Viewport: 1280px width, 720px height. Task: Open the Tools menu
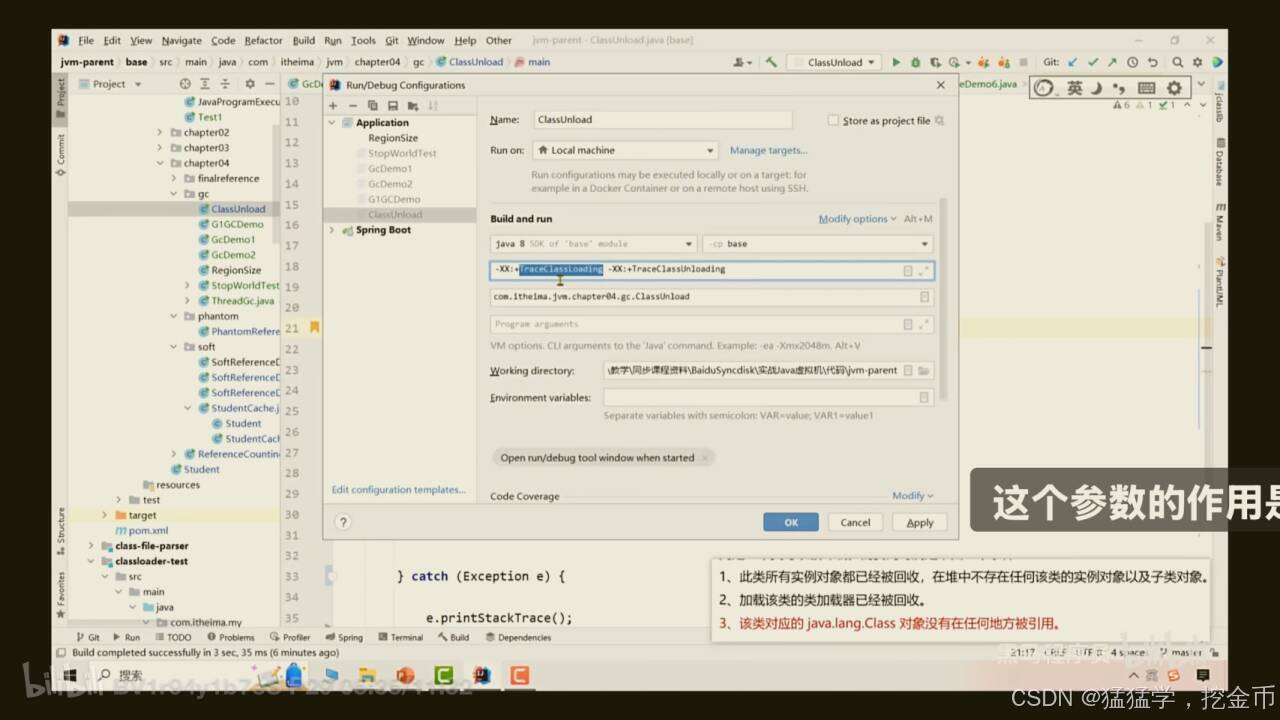click(363, 41)
